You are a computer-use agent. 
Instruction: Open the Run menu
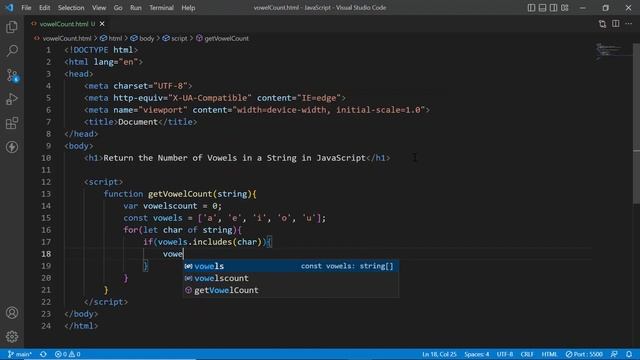tap(136, 7)
